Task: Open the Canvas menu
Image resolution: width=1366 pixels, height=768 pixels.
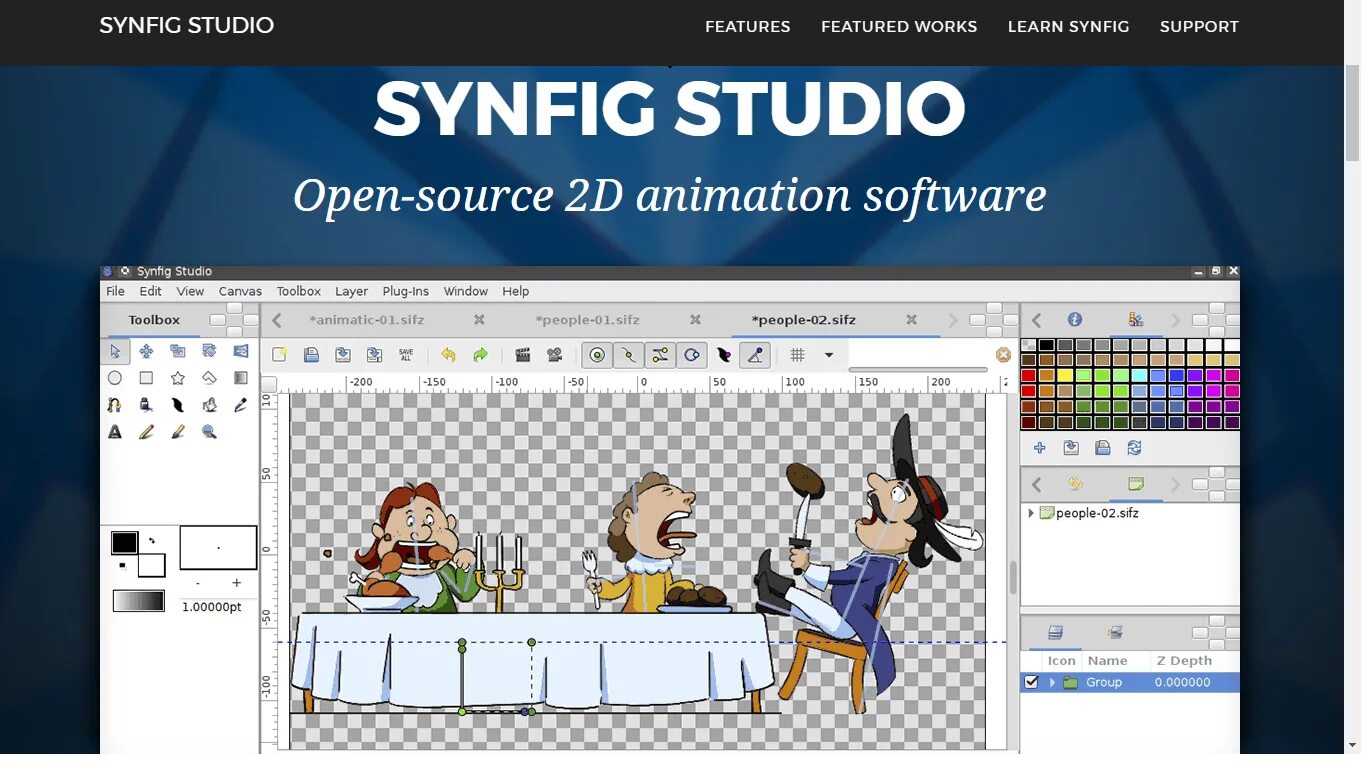Action: tap(240, 291)
